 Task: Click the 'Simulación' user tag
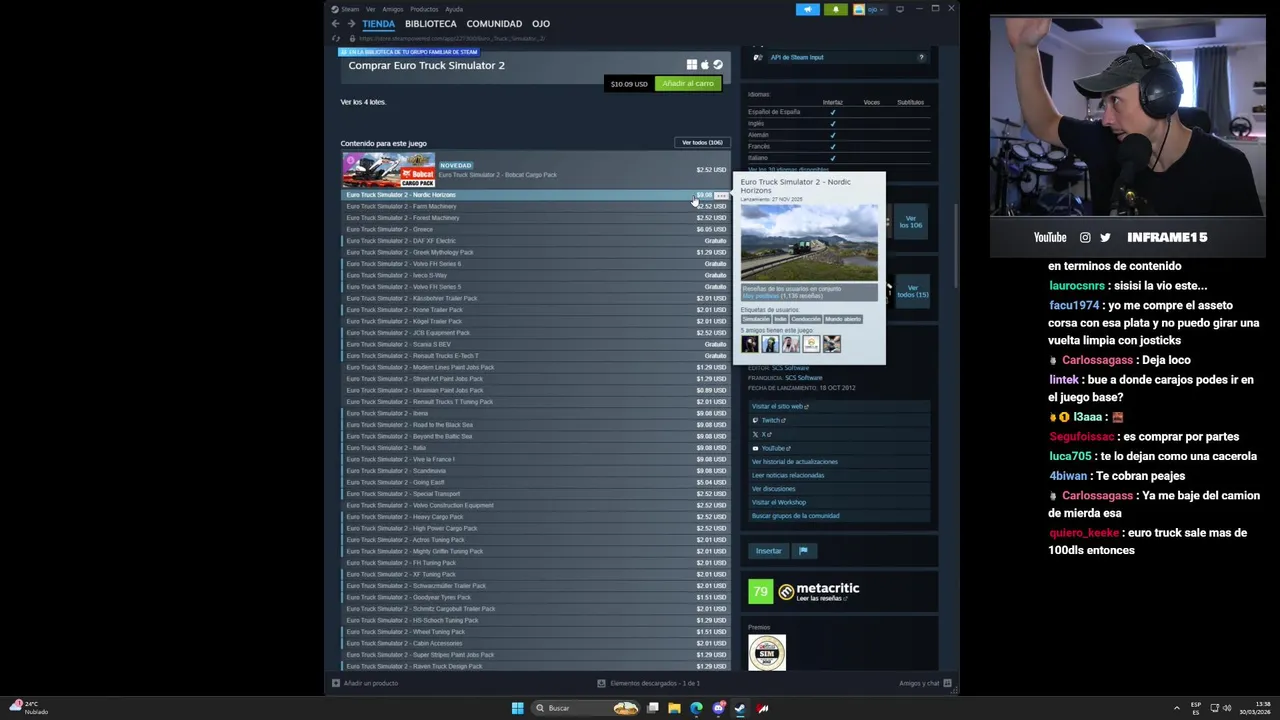pyautogui.click(x=756, y=319)
